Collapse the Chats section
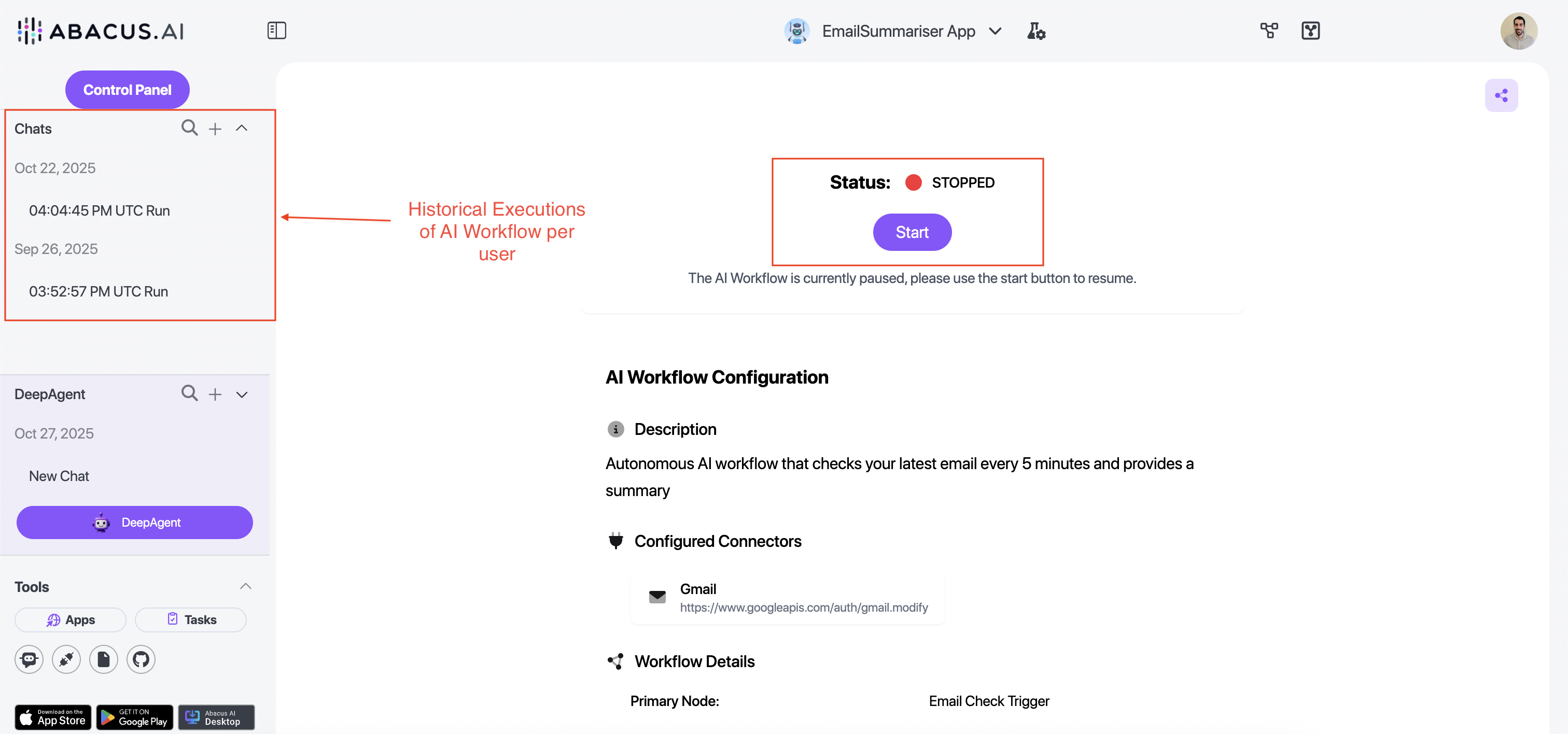Screen dimensions: 1568x734 click(242, 129)
